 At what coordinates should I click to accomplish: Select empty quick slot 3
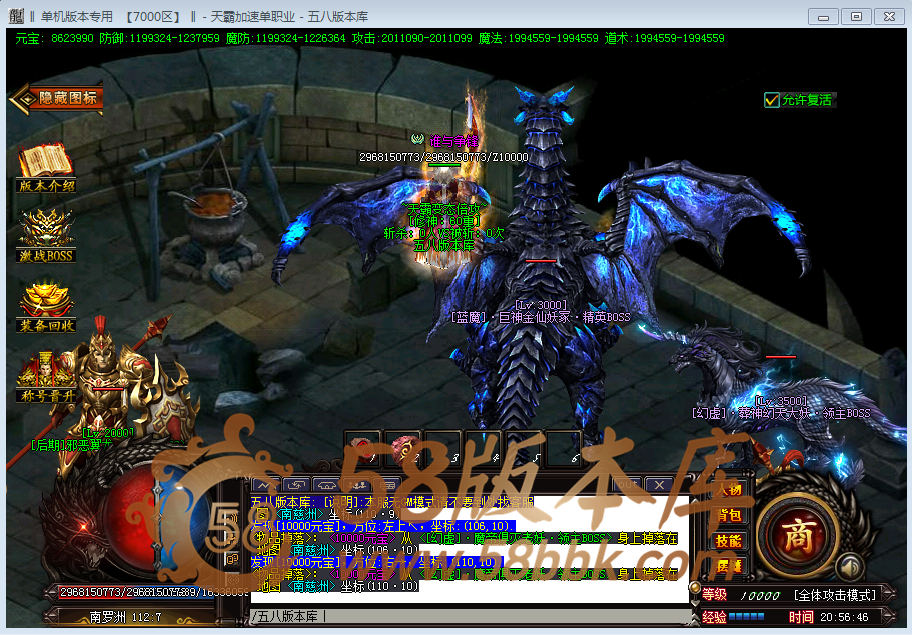coord(443,449)
